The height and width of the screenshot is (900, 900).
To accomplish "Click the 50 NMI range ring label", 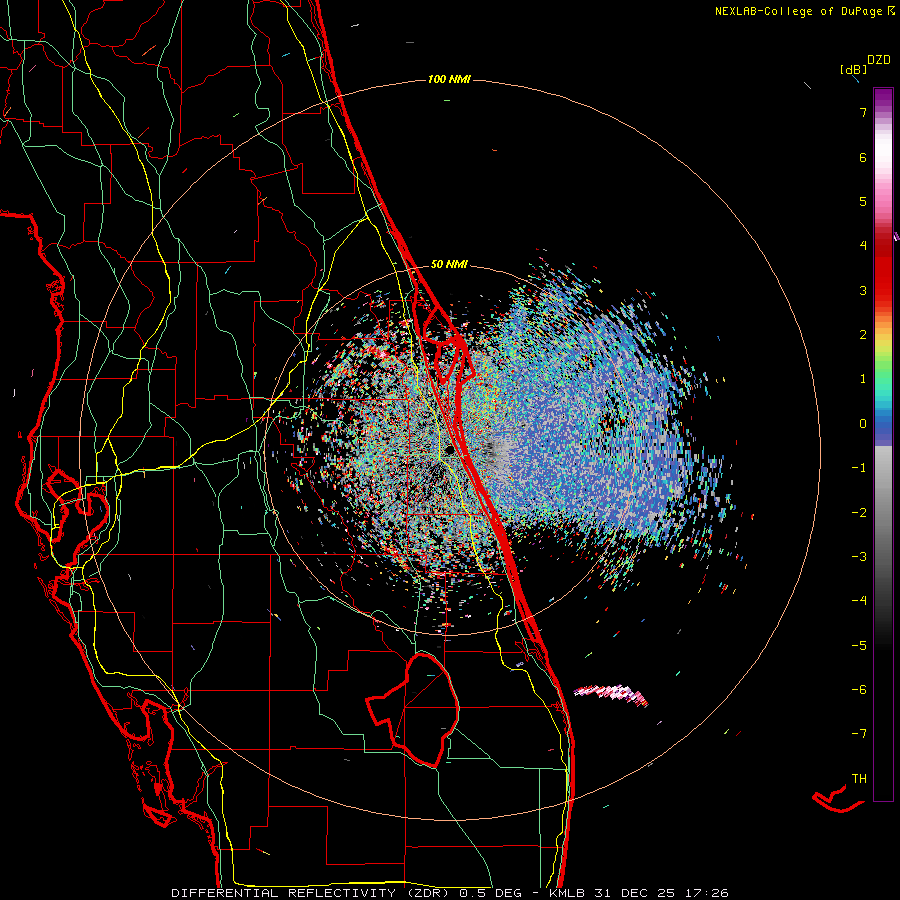I will pyautogui.click(x=449, y=264).
